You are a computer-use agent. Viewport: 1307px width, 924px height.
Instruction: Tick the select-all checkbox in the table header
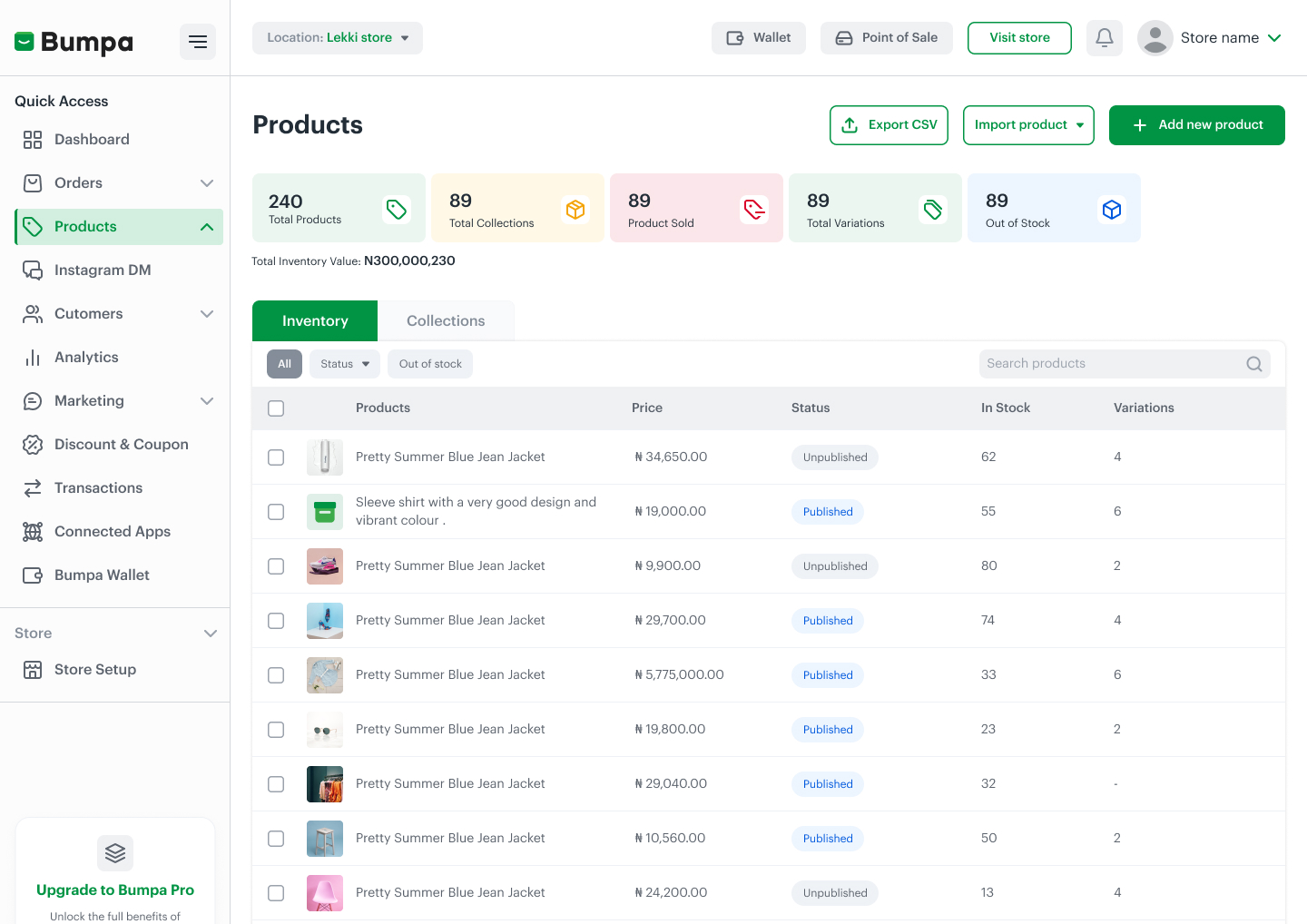[276, 408]
